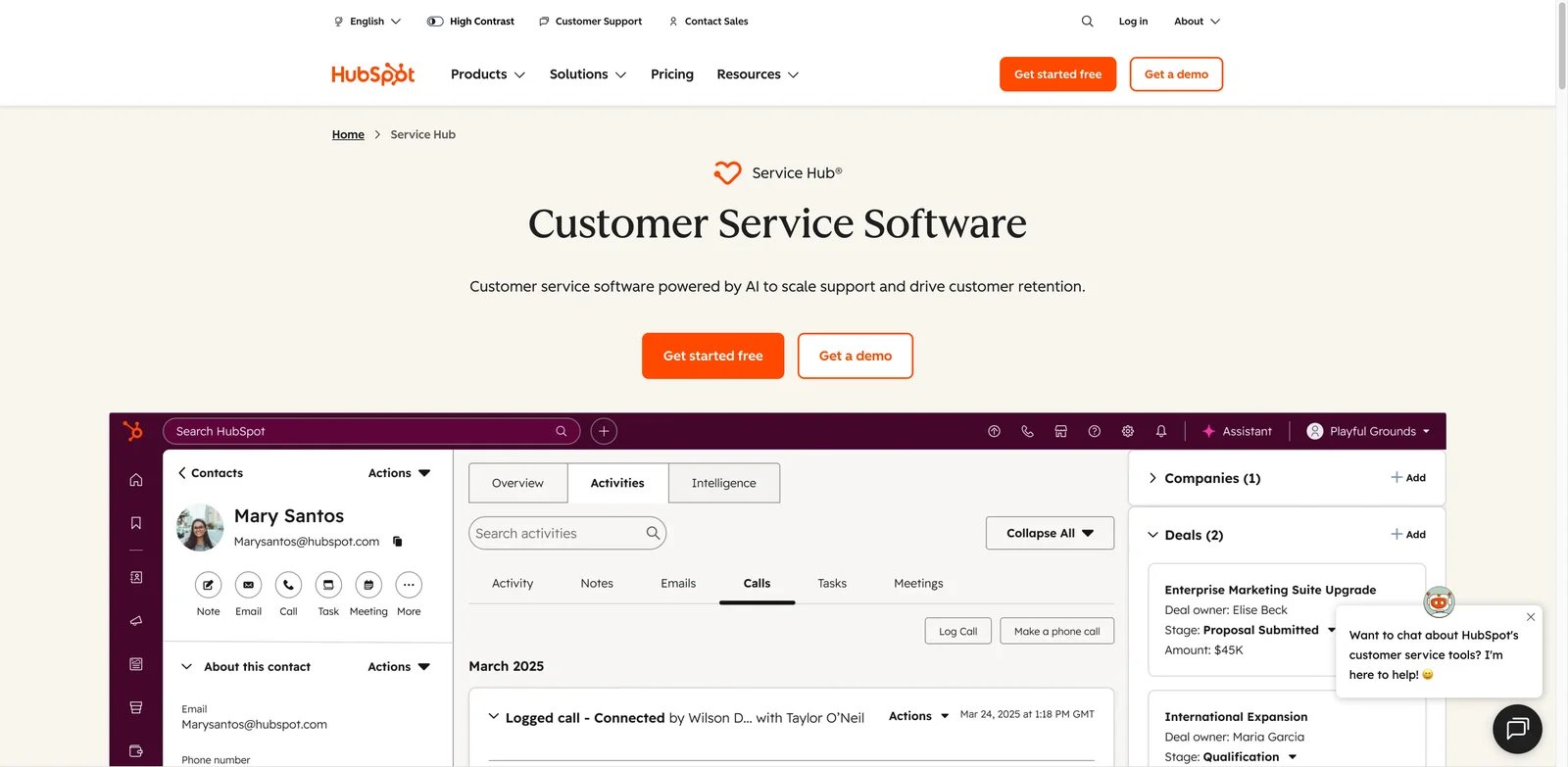The image size is (1568, 767).
Task: Click the notifications bell icon
Action: 1161,431
